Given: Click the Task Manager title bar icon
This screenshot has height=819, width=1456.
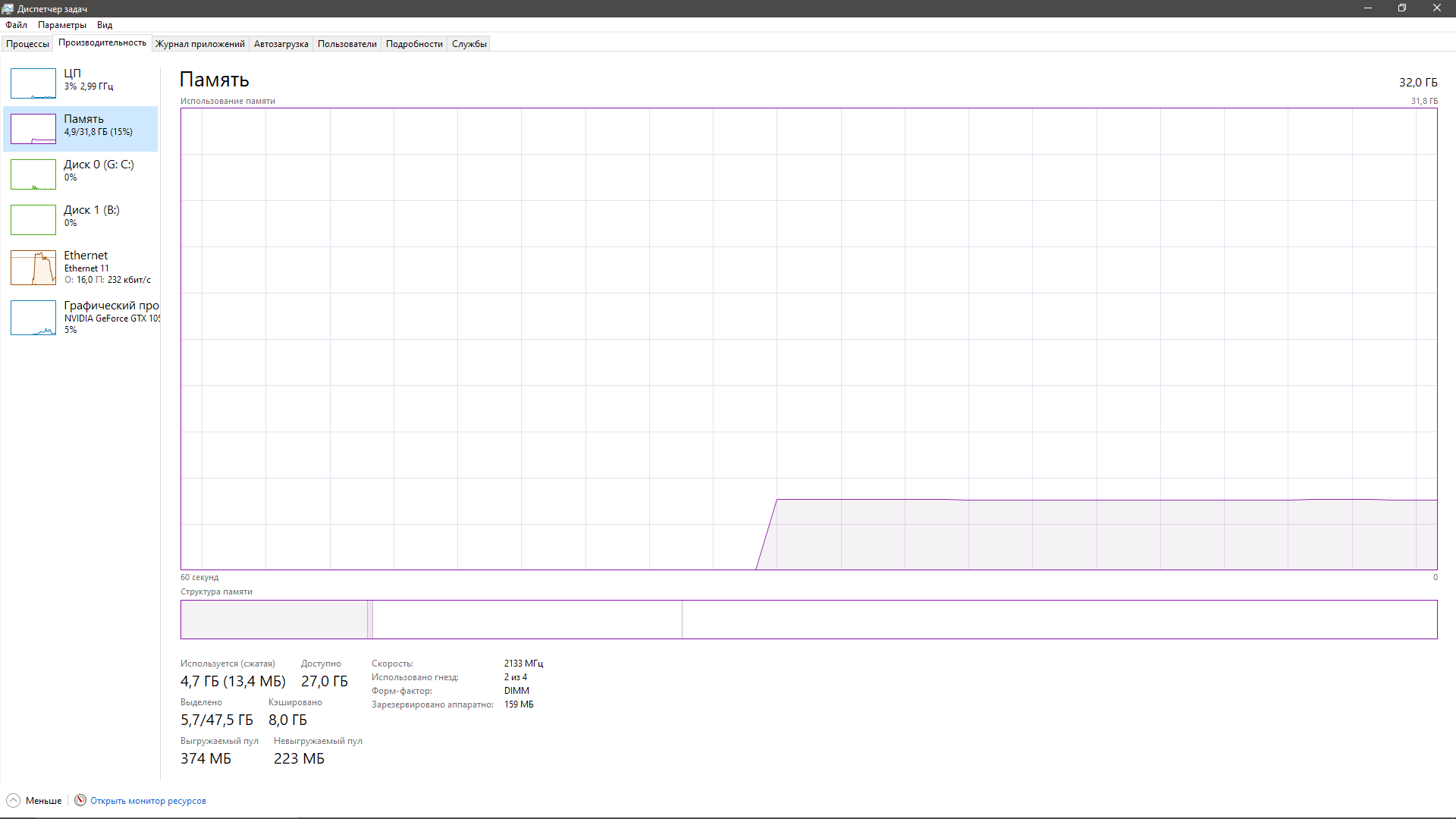Looking at the screenshot, I should [x=8, y=8].
